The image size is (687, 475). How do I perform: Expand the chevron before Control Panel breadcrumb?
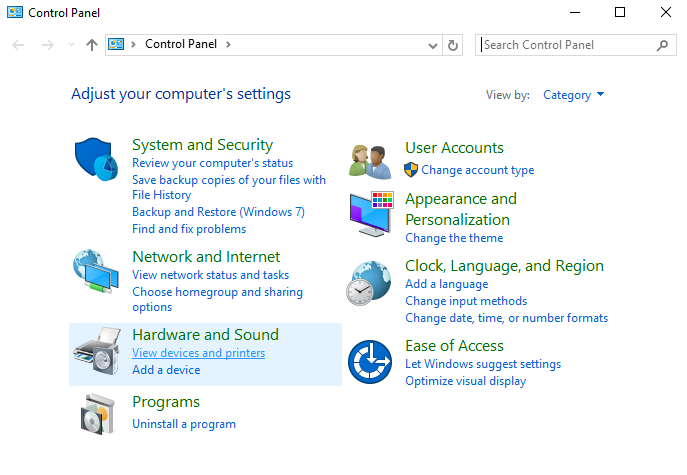pos(133,45)
